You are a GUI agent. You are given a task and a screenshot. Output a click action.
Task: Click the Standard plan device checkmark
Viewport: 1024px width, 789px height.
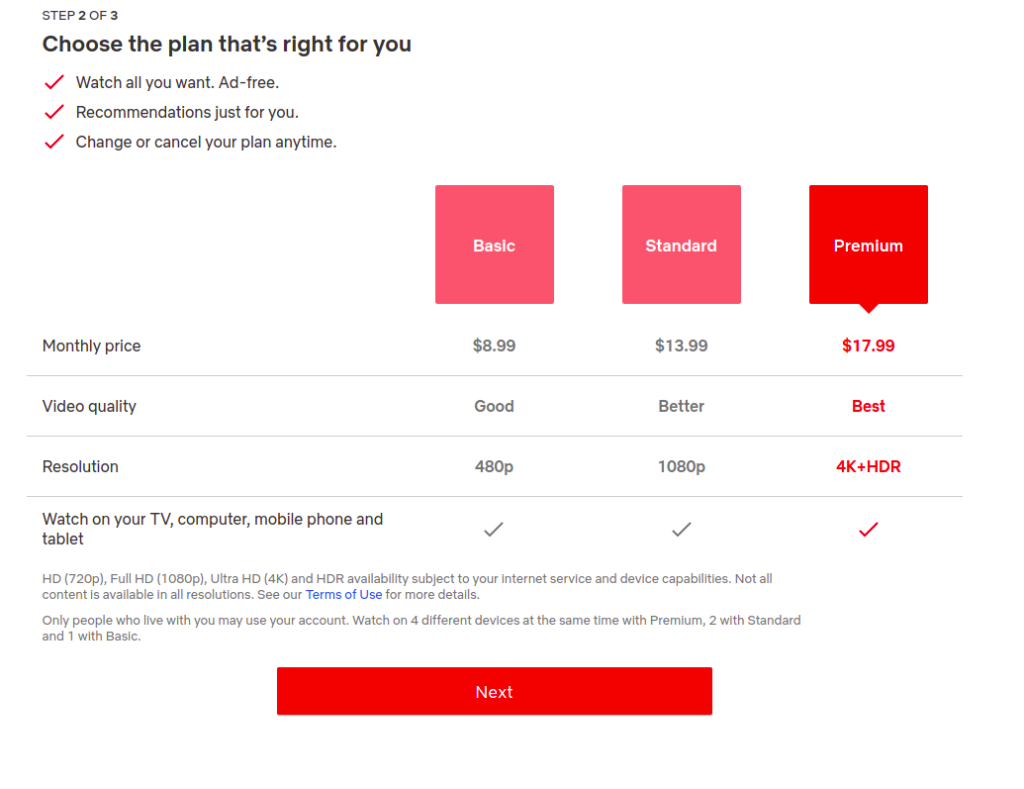click(681, 529)
